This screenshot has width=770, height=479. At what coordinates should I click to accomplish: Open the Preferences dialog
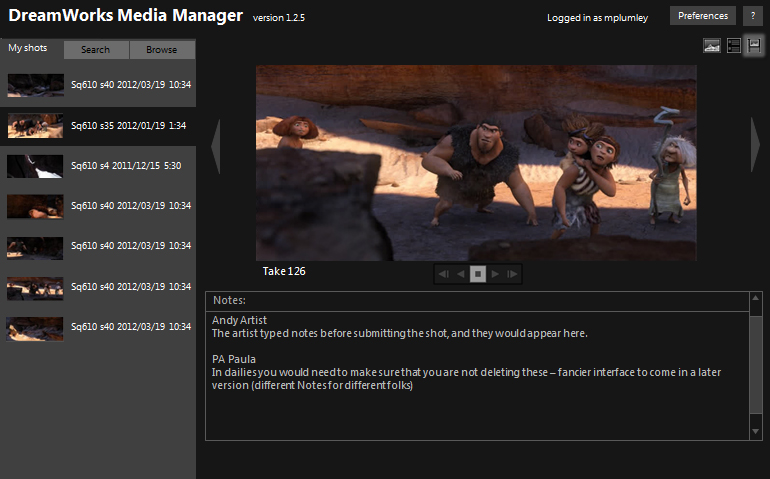tap(703, 16)
